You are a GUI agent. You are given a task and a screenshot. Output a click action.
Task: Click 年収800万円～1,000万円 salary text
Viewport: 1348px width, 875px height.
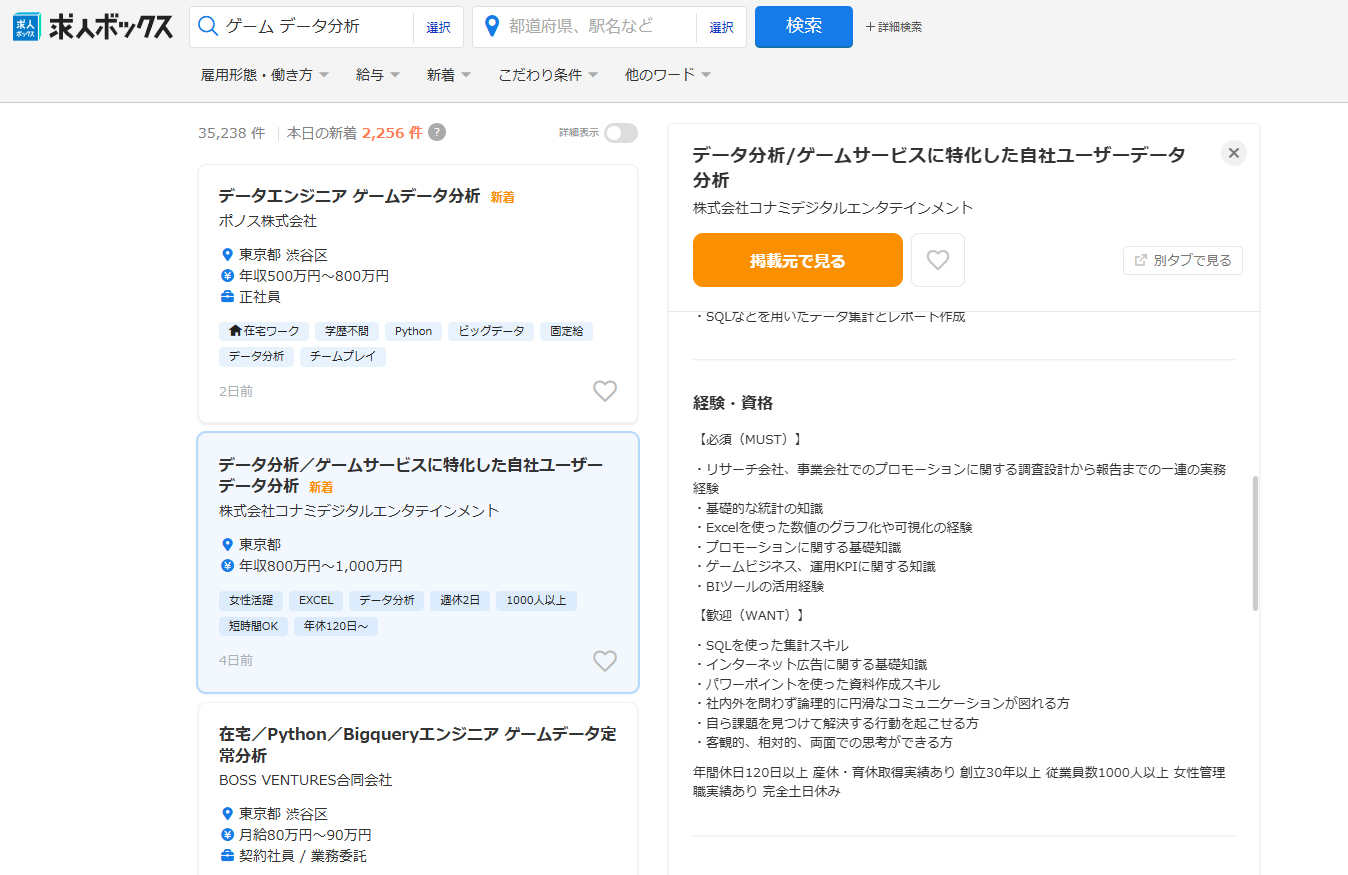(x=321, y=566)
